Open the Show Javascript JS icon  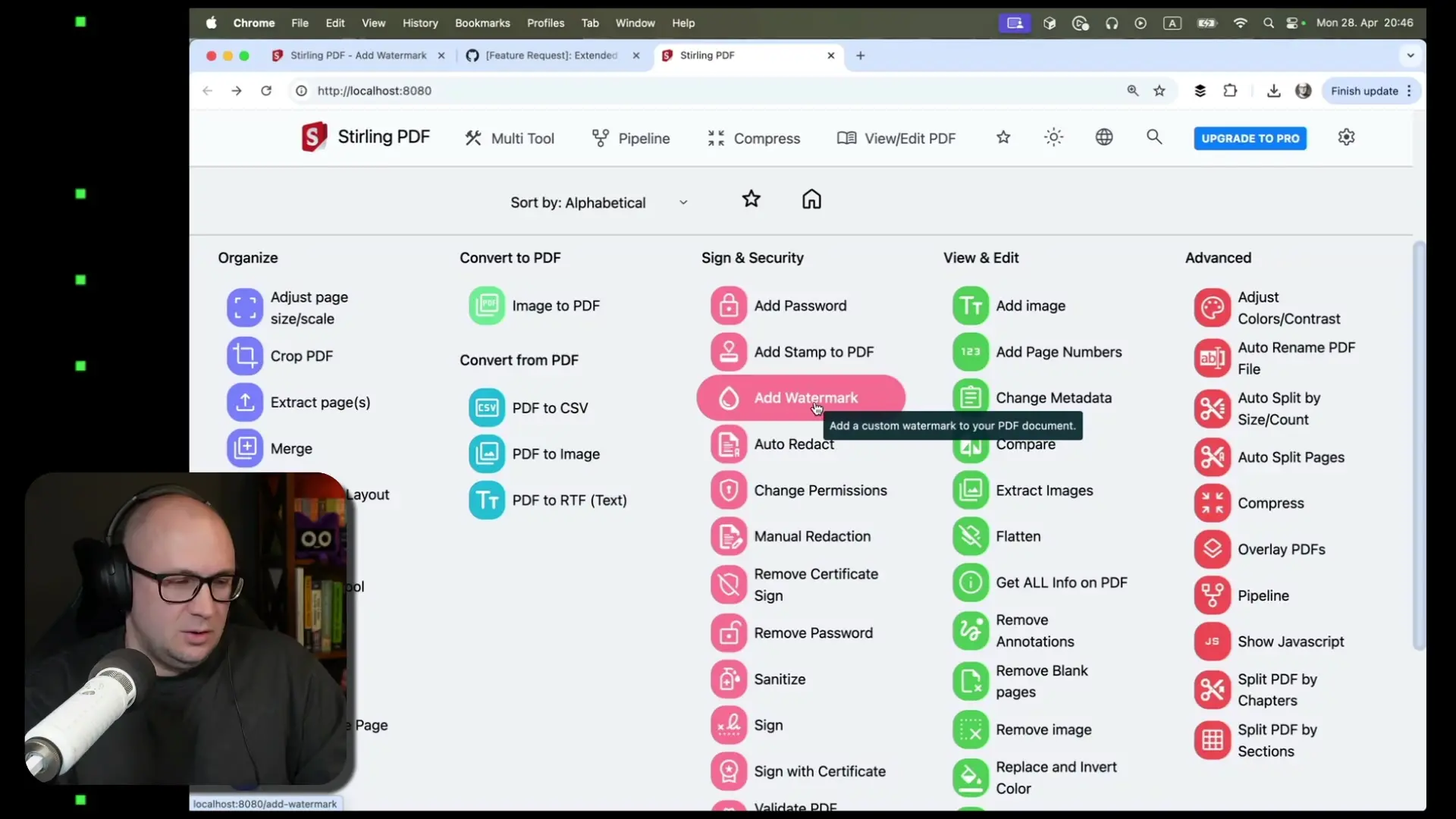[x=1212, y=642]
